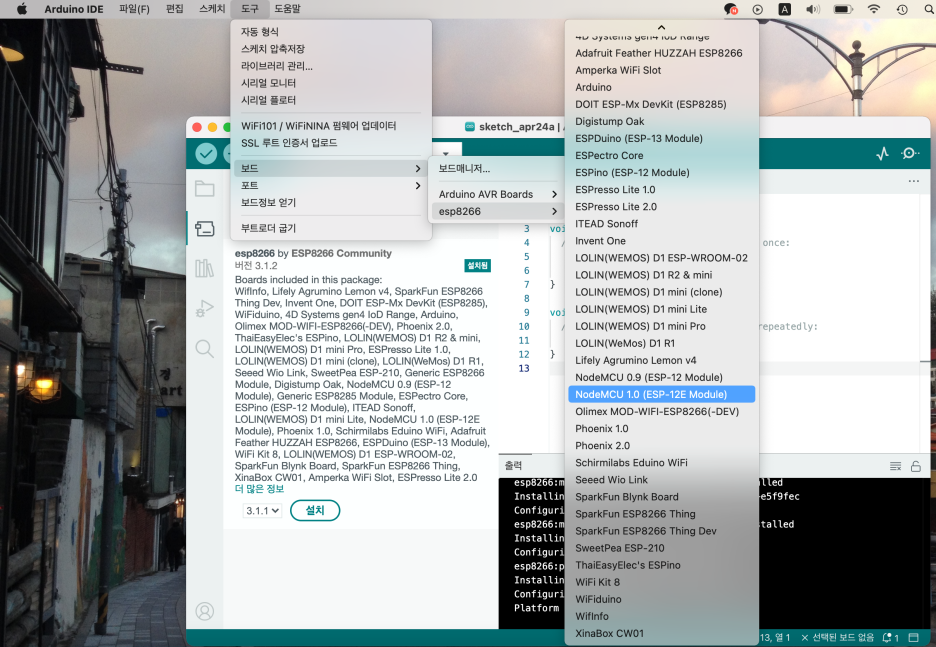Expand the esp8266 boards submenu
Viewport: 936px width, 647px height.
click(x=498, y=211)
